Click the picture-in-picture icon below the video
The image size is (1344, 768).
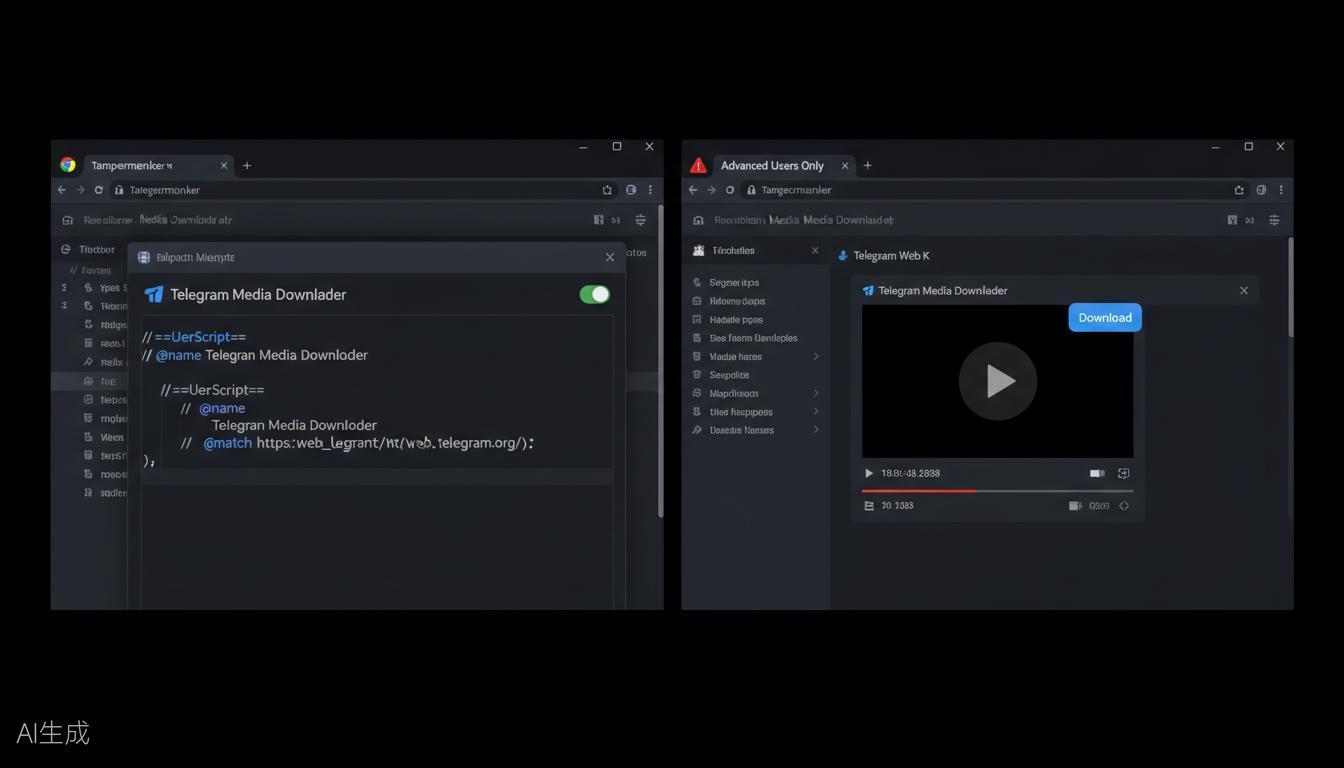pos(1097,473)
